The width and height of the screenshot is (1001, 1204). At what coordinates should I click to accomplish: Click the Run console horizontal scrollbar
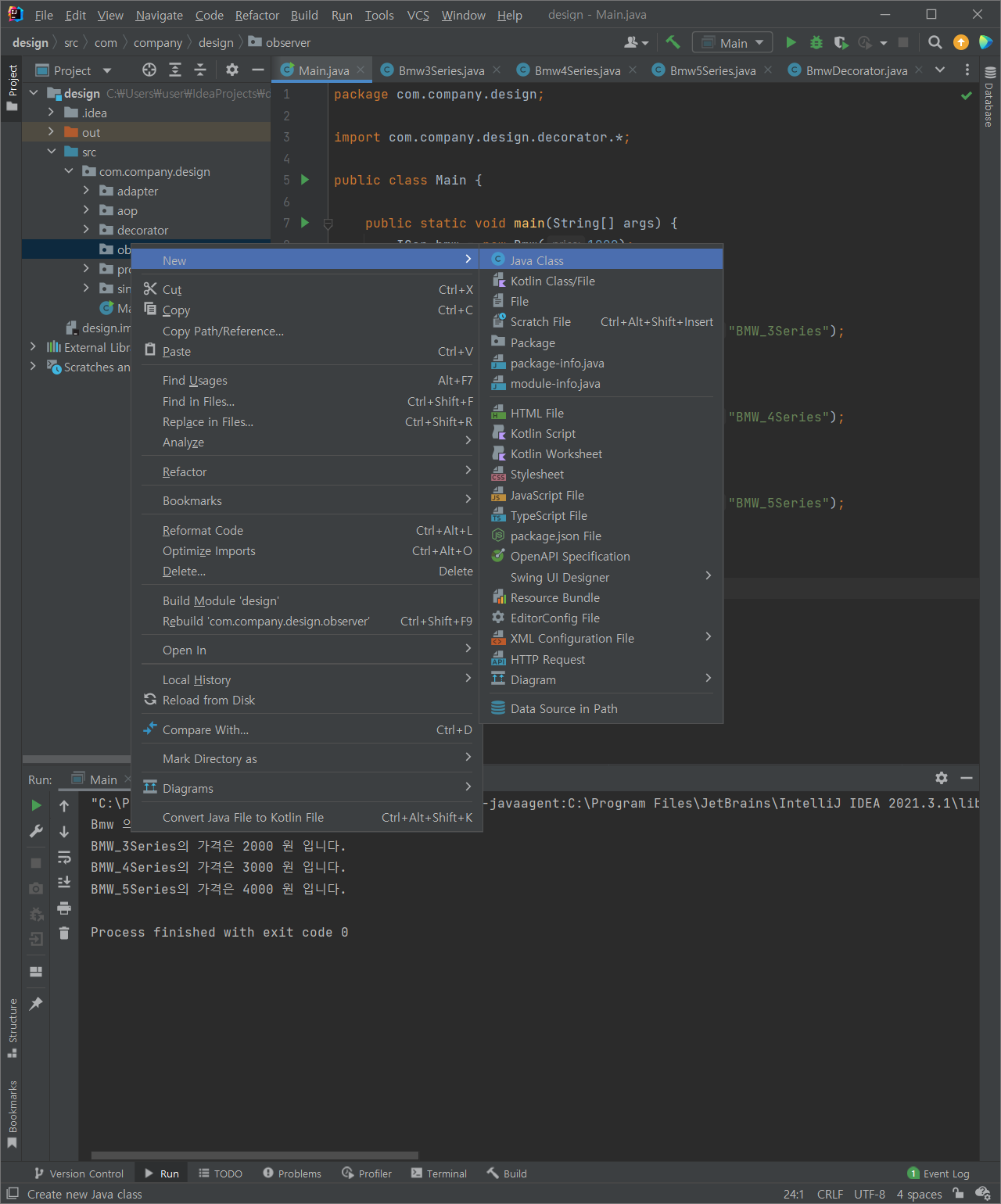click(x=255, y=1155)
